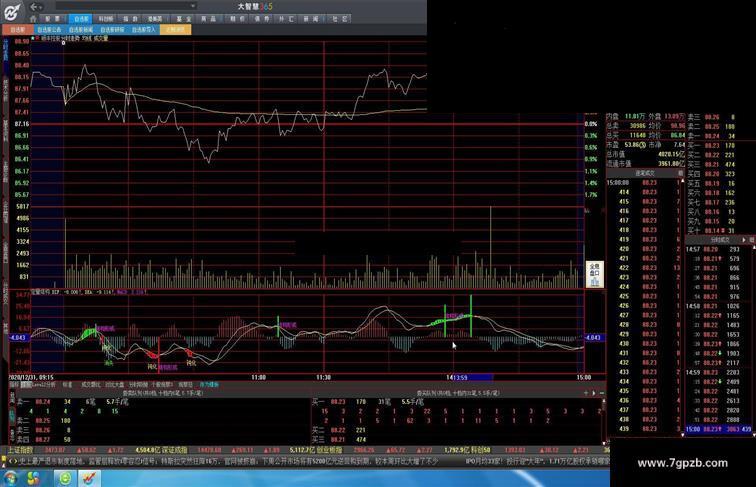Image resolution: width=756 pixels, height=487 pixels.
Task: Click the minus icon in order queue header
Action: click(601, 393)
